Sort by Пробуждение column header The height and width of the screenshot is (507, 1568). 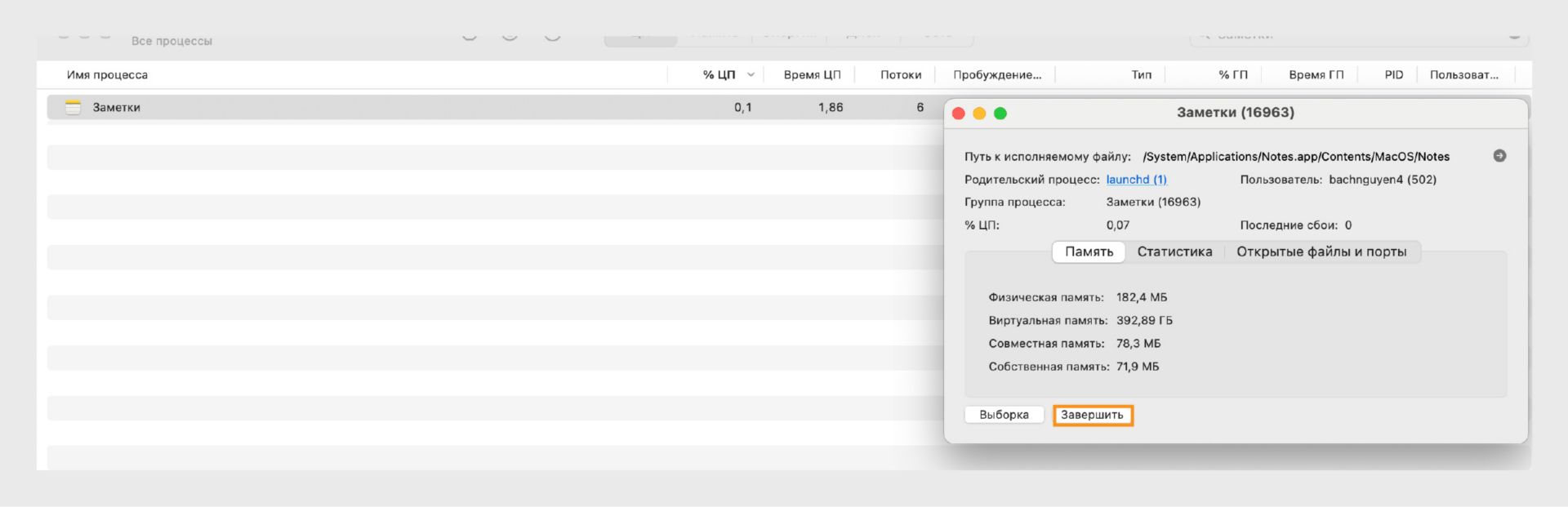(997, 75)
